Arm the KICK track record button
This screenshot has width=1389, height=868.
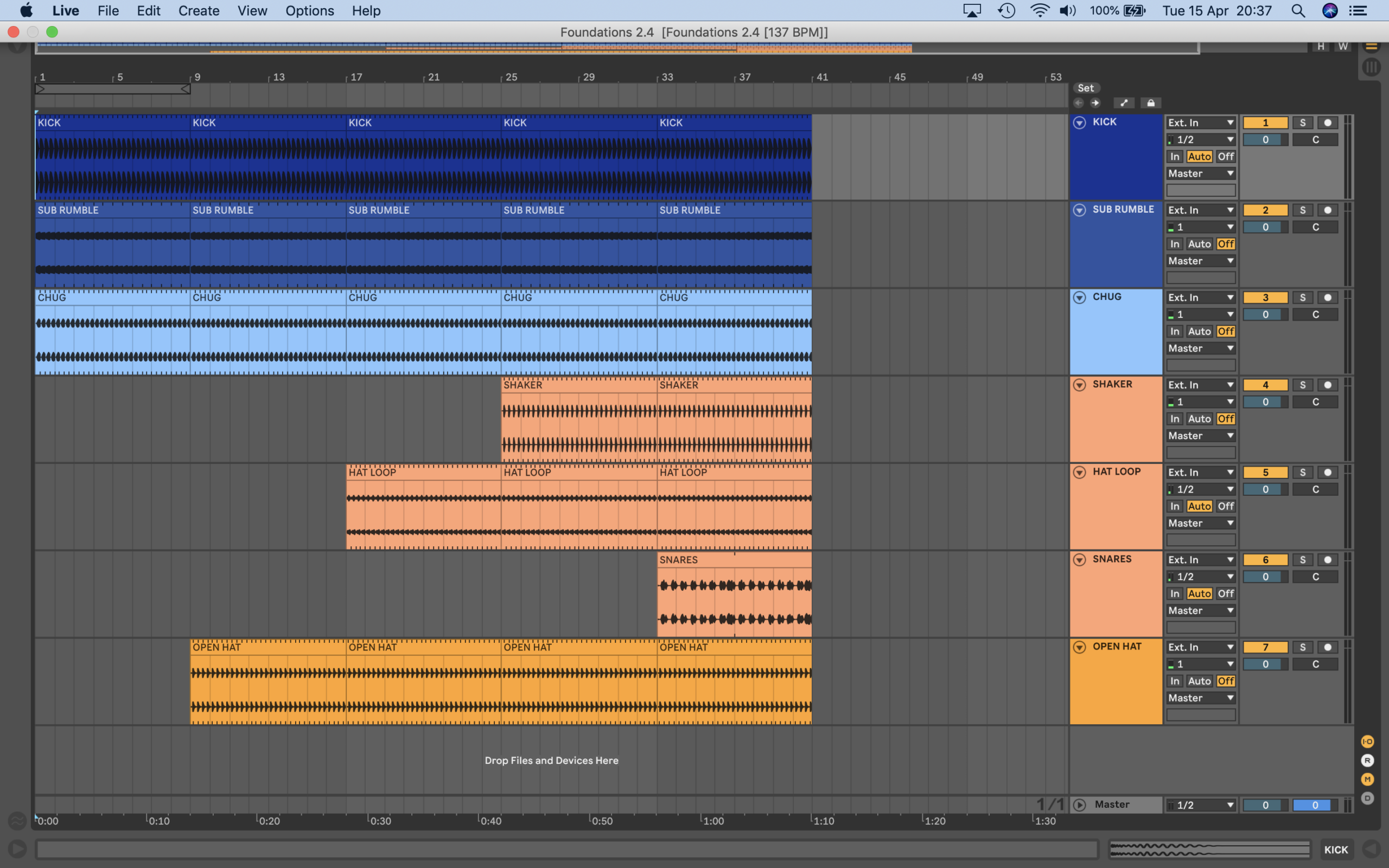(1327, 123)
